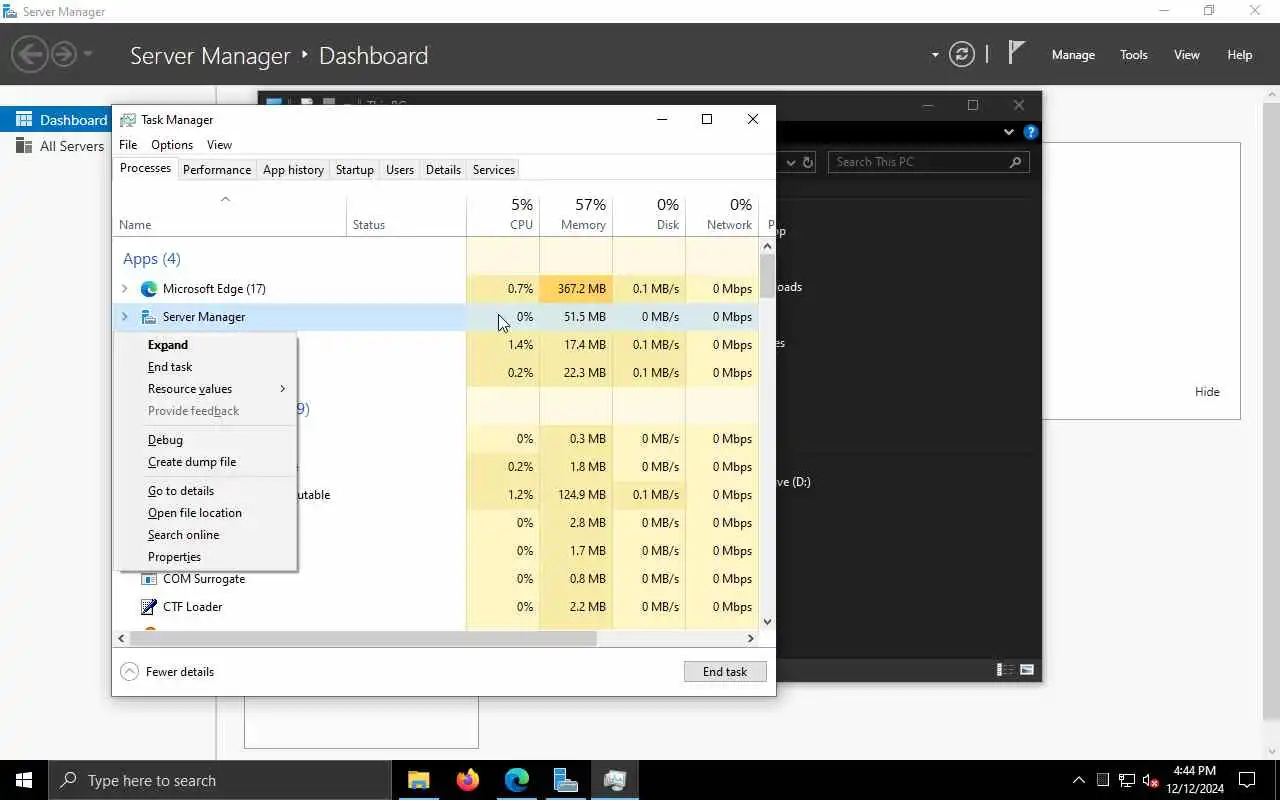Click the Fewer details link
1280x800 pixels.
pos(180,672)
